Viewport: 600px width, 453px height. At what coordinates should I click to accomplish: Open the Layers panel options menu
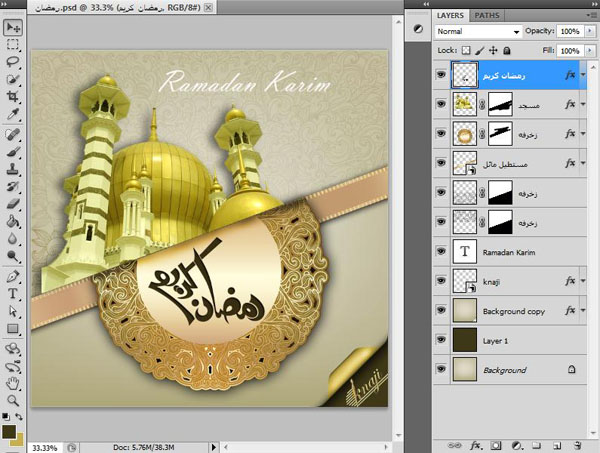(590, 16)
